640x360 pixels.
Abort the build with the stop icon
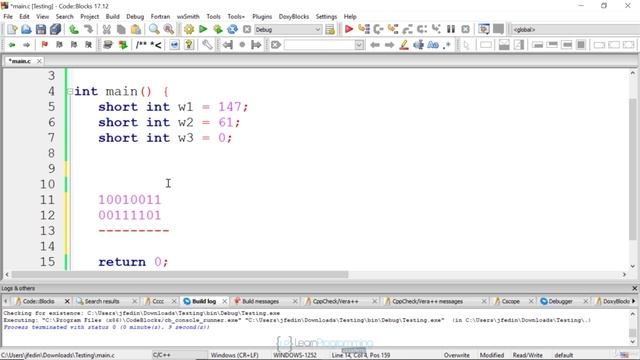click(x=247, y=29)
